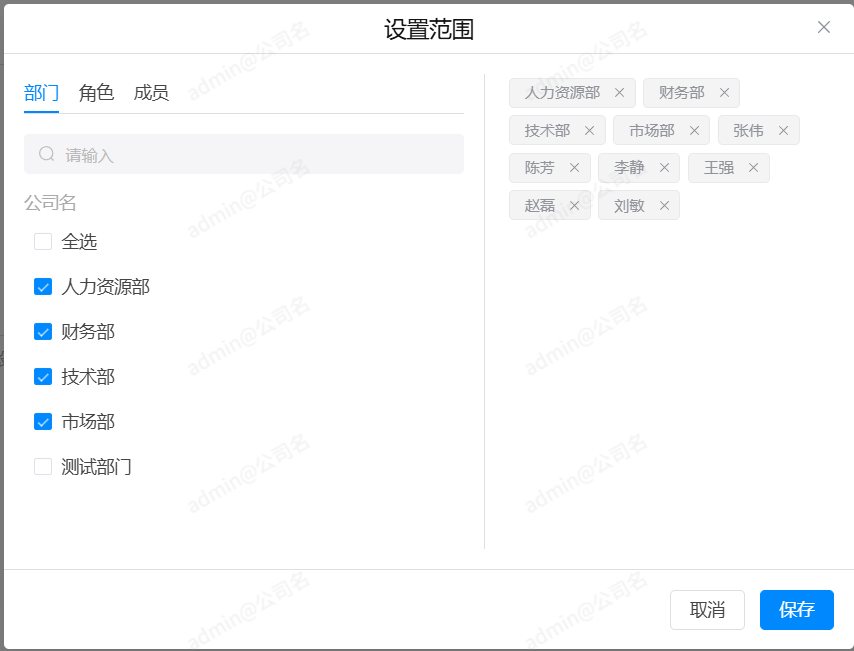Close the 设置范围 dialog
854x651 pixels.
824,27
